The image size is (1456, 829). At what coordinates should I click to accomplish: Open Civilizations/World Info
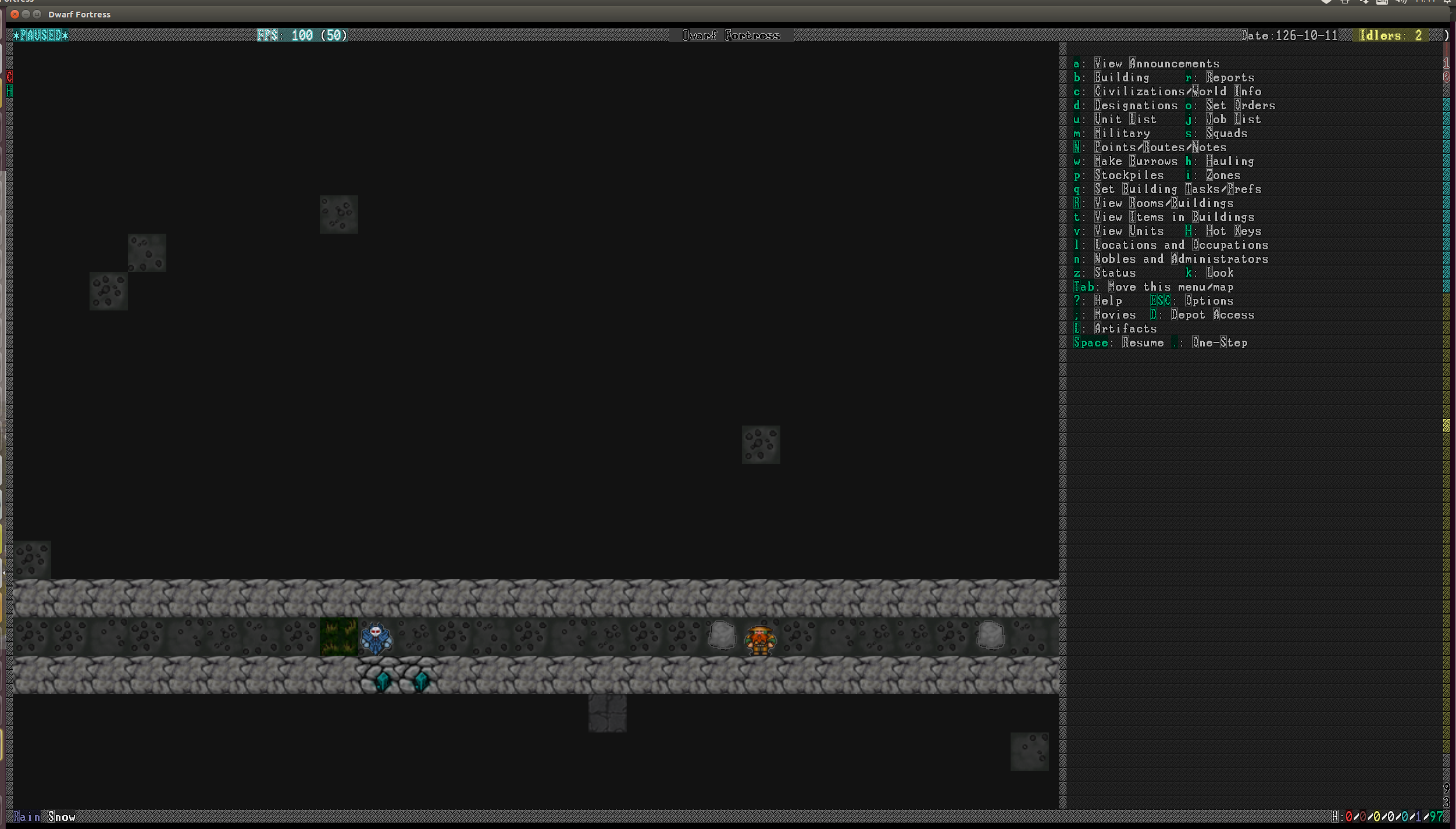(x=1167, y=91)
